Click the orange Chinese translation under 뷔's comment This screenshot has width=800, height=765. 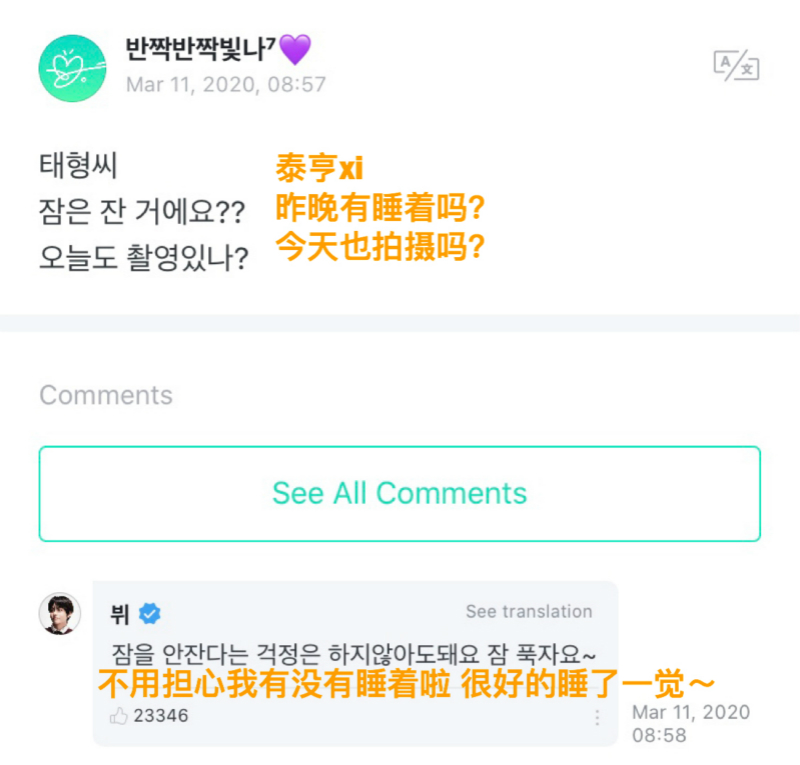[x=406, y=685]
